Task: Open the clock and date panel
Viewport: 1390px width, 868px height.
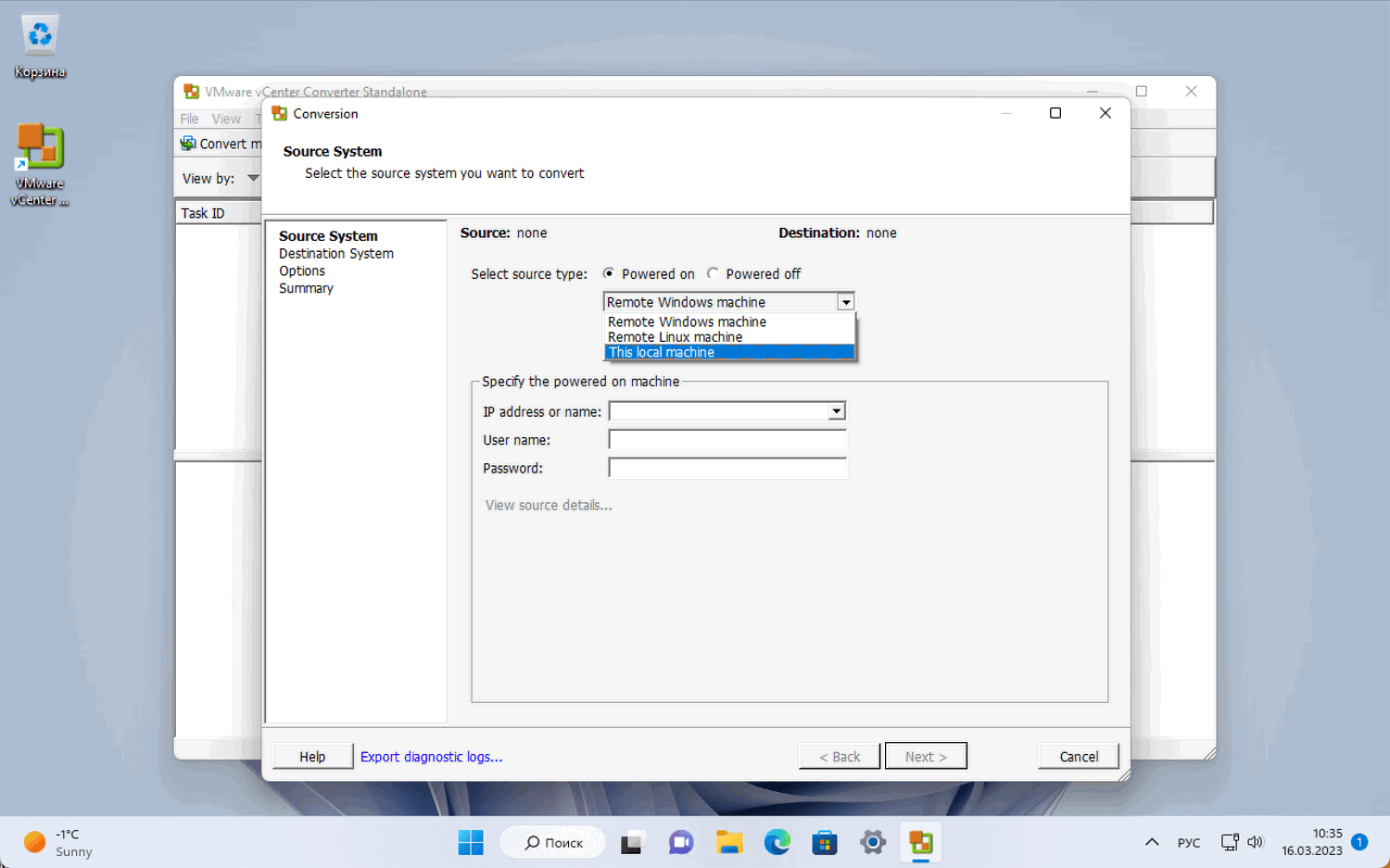Action: tap(1312, 842)
